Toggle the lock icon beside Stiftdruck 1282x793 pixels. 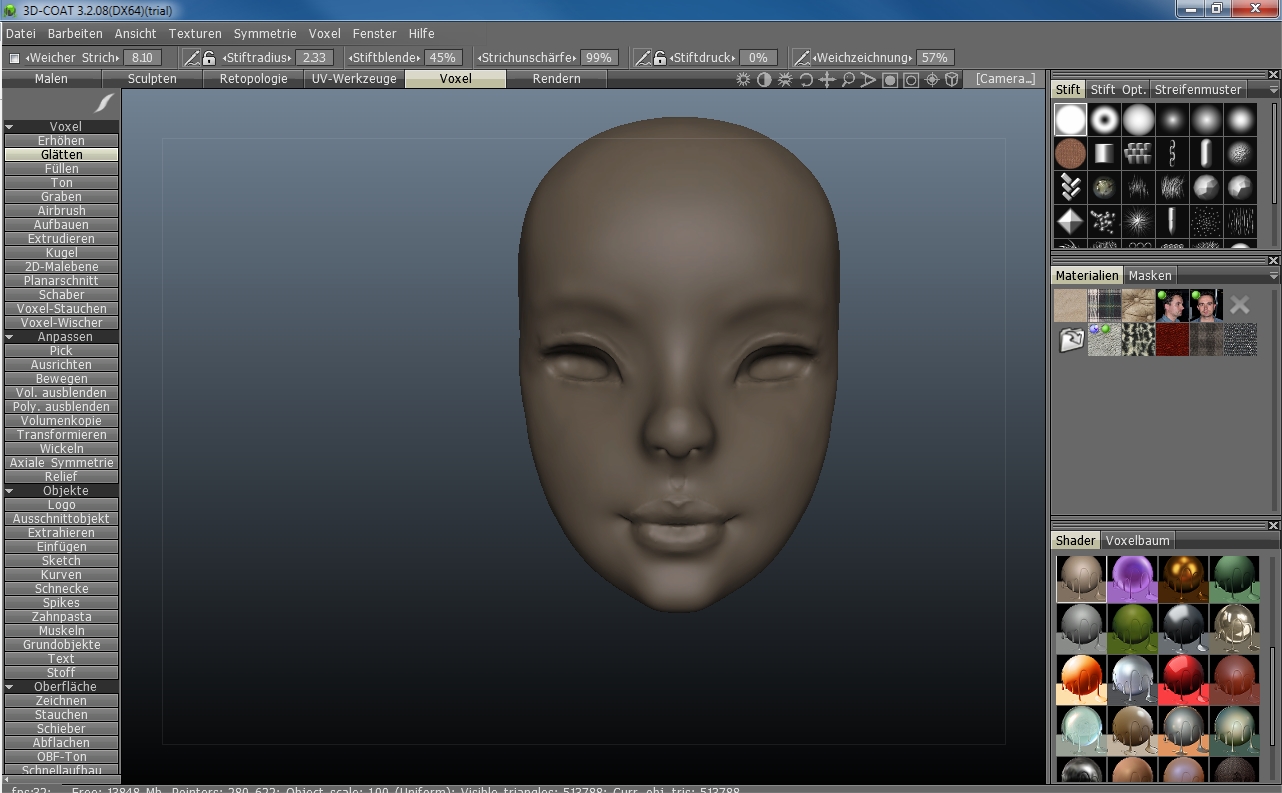(x=660, y=58)
